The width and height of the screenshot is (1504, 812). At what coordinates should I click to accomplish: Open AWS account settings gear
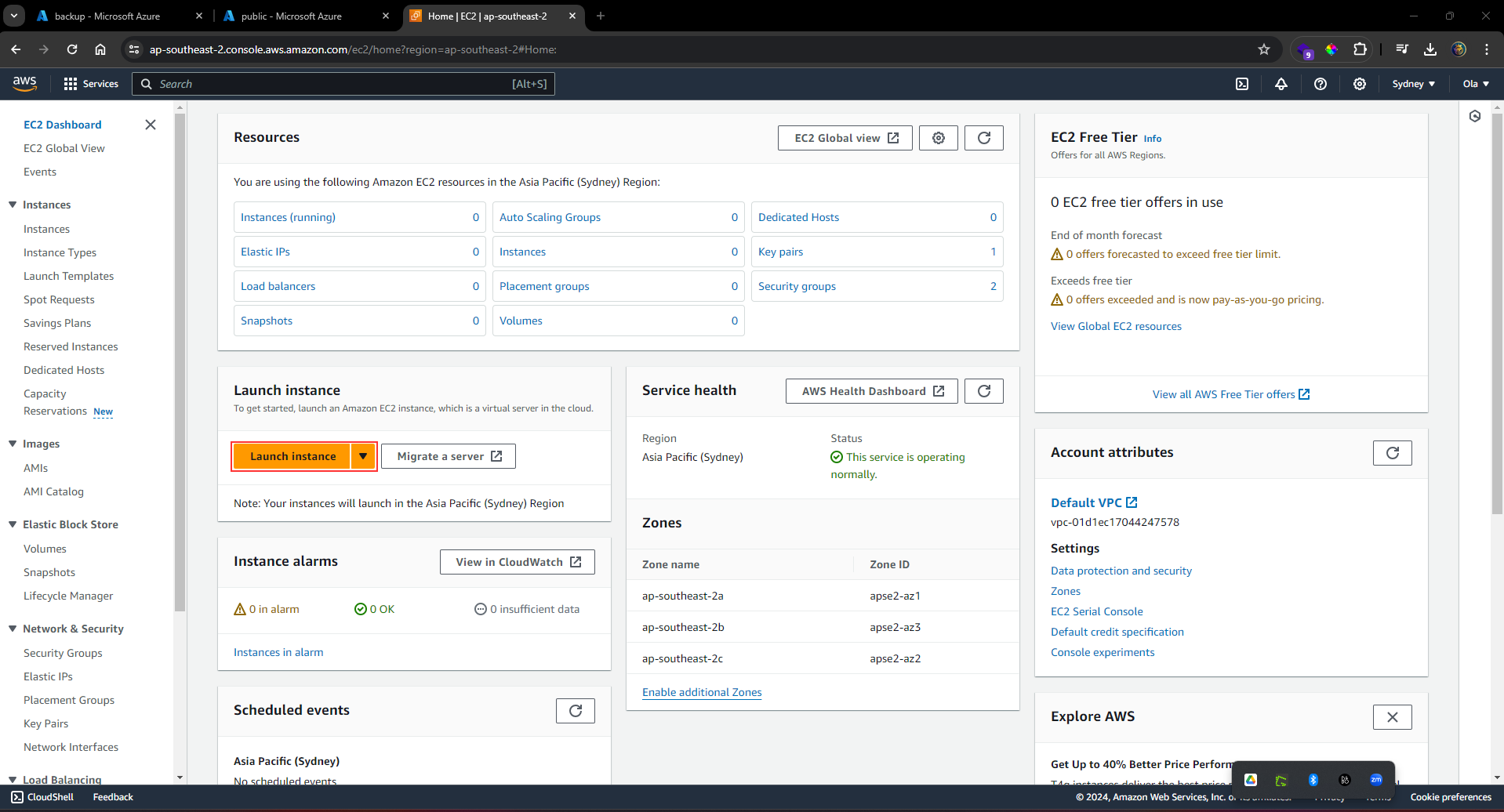1360,84
